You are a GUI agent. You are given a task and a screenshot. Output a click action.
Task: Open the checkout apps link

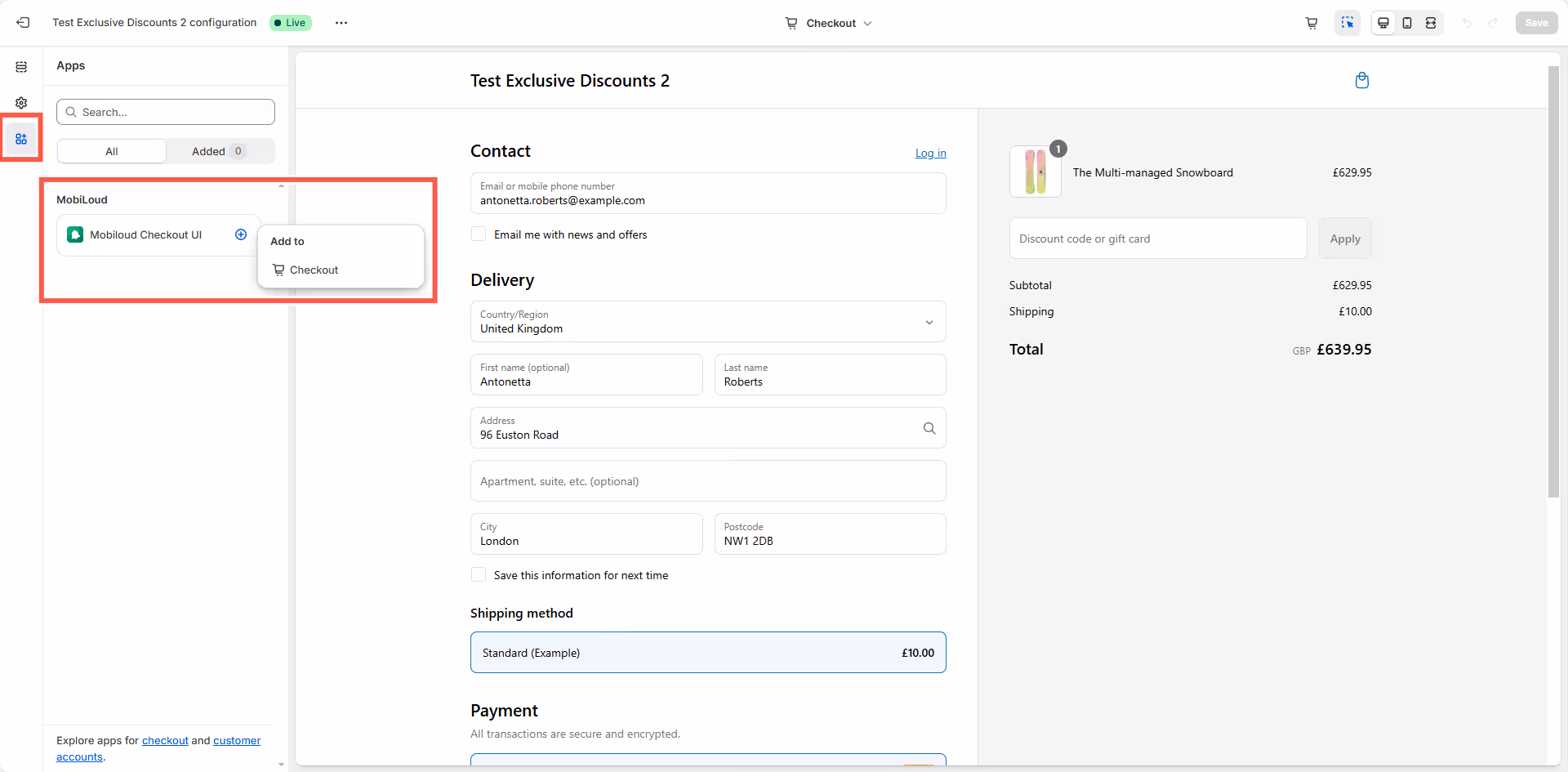click(165, 740)
